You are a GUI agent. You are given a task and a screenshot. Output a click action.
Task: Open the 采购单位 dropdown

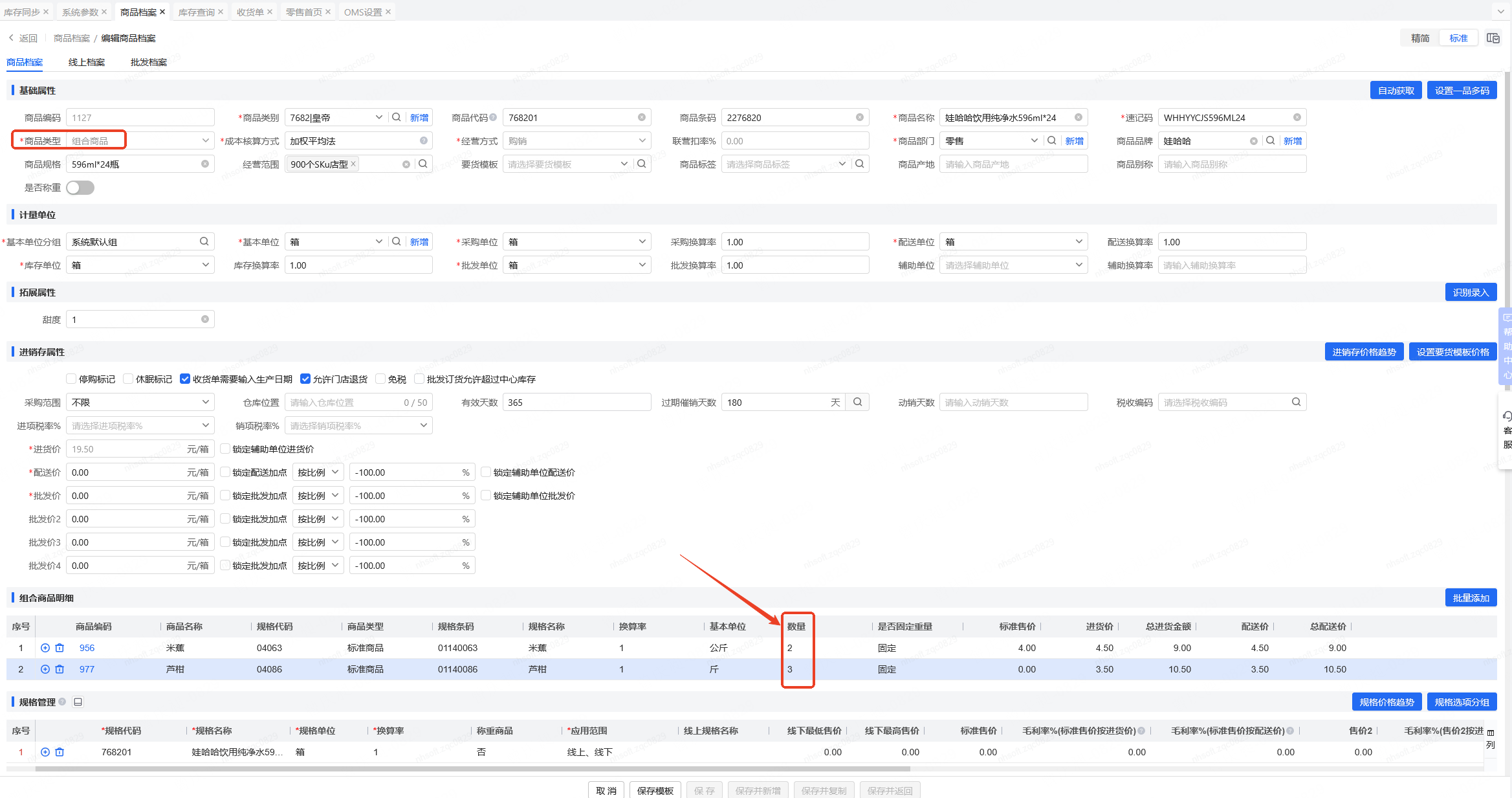coord(576,241)
